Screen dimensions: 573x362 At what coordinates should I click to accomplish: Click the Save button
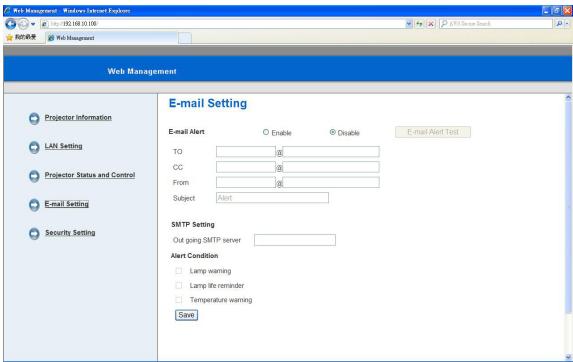tap(186, 315)
